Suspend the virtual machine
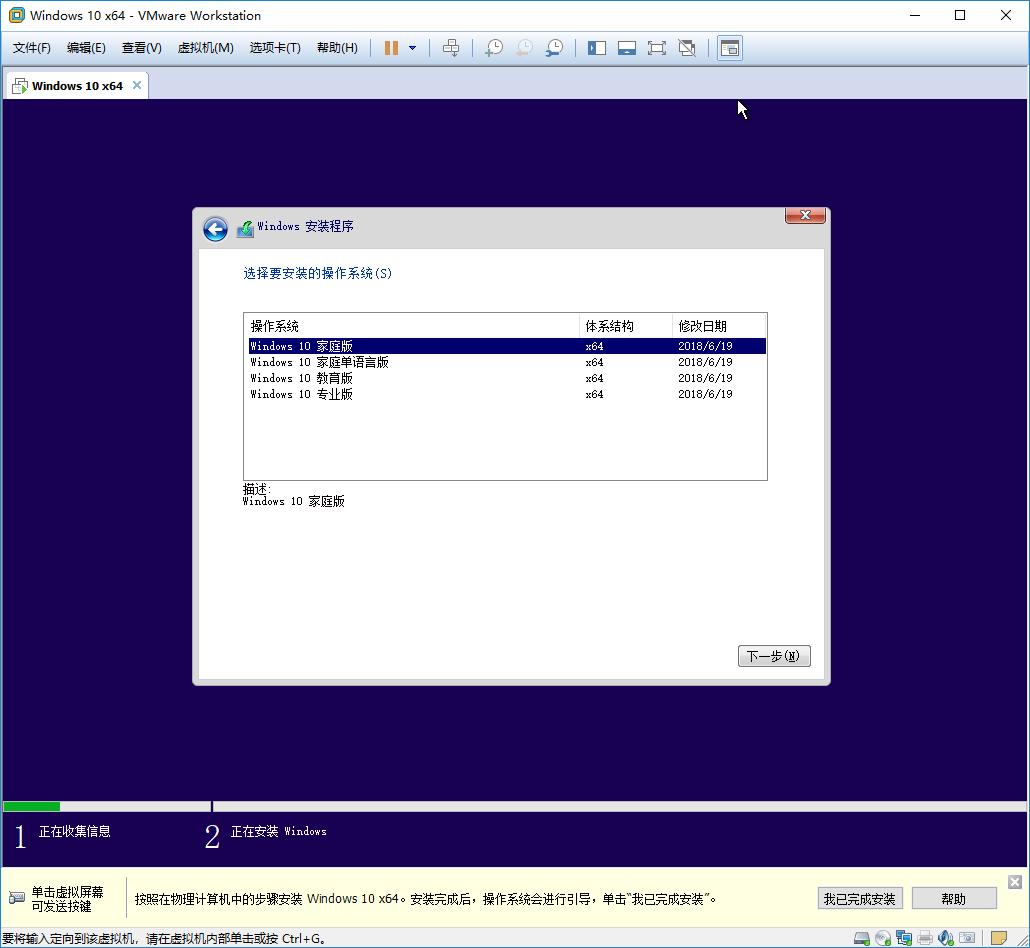Viewport: 1030px width, 948px height. (391, 47)
